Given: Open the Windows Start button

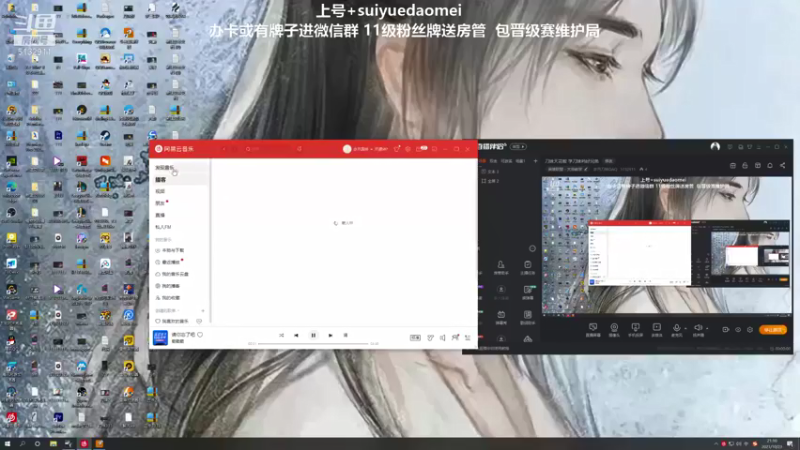Looking at the screenshot, I should pyautogui.click(x=7, y=444).
